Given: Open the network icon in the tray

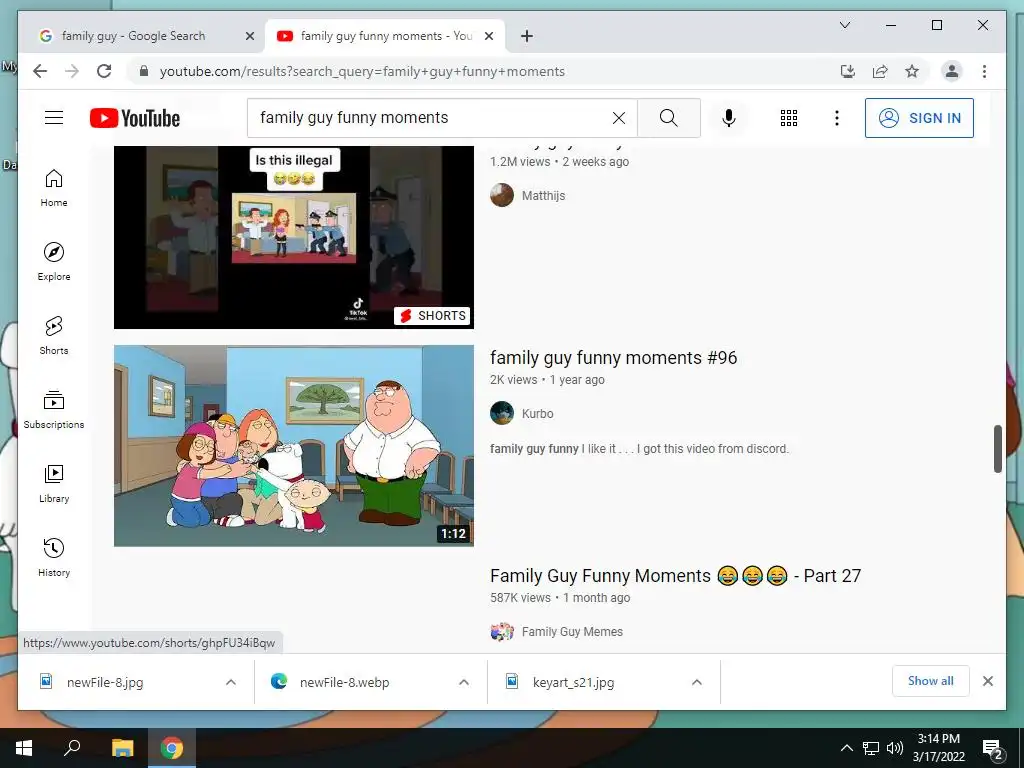Looking at the screenshot, I should coord(871,748).
